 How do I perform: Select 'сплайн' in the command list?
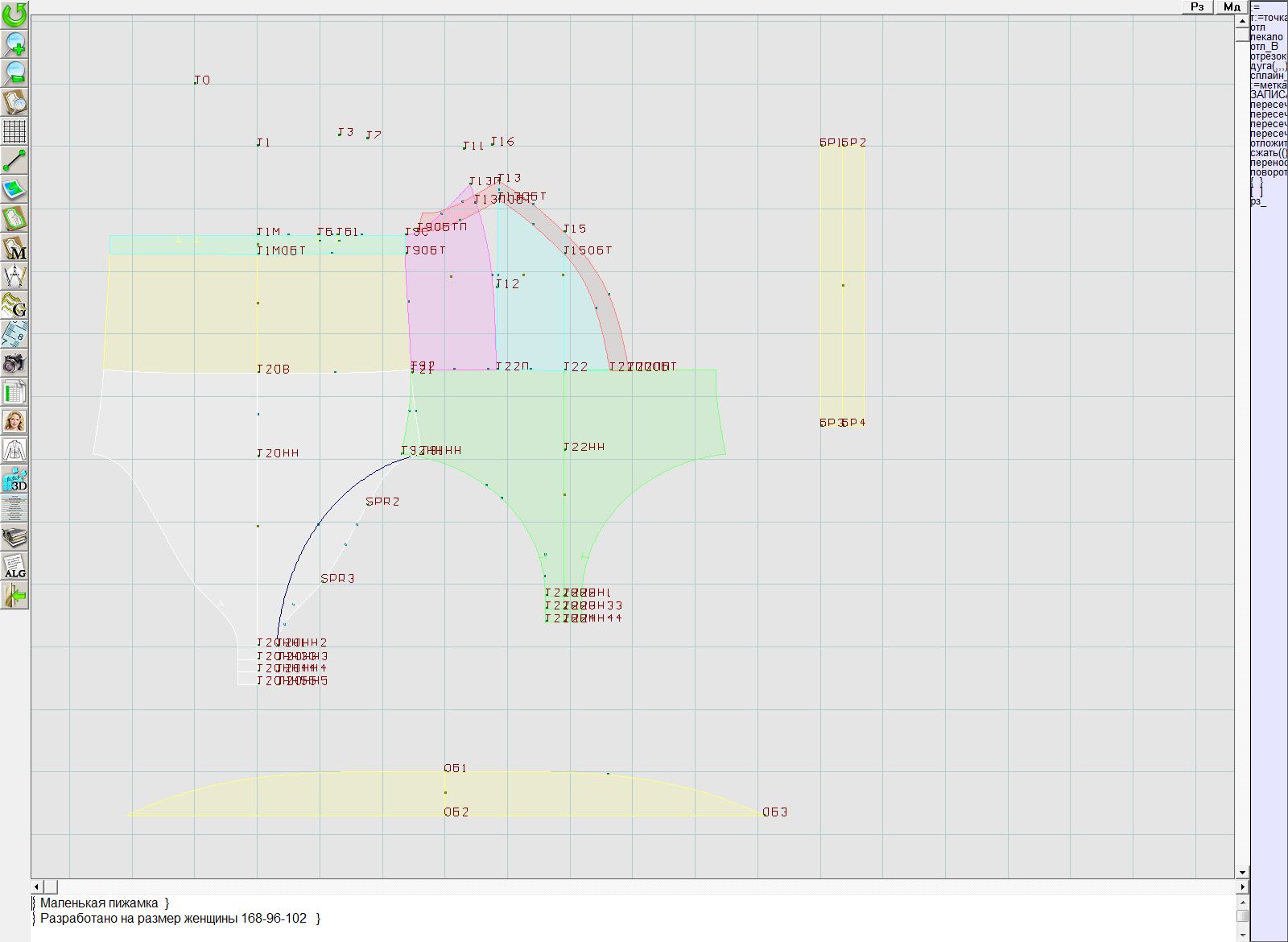1268,76
